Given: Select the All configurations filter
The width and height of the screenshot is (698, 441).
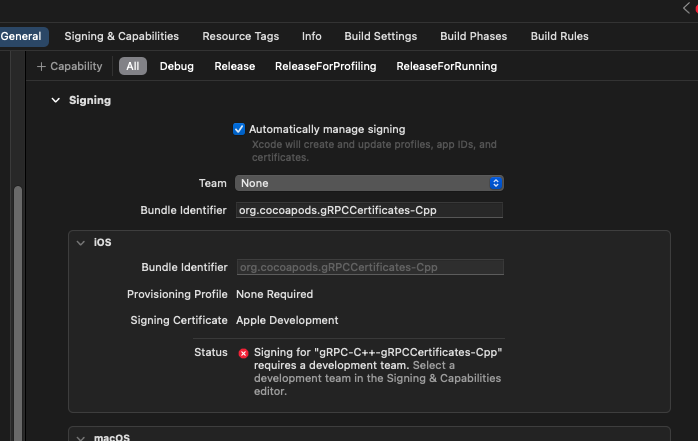Looking at the screenshot, I should (x=133, y=66).
